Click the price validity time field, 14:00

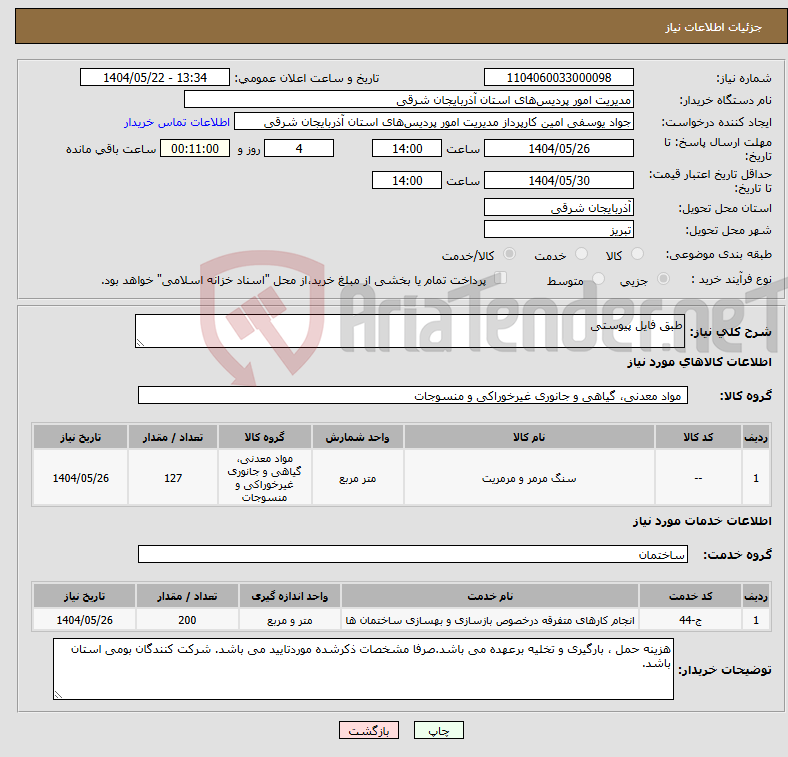(407, 180)
